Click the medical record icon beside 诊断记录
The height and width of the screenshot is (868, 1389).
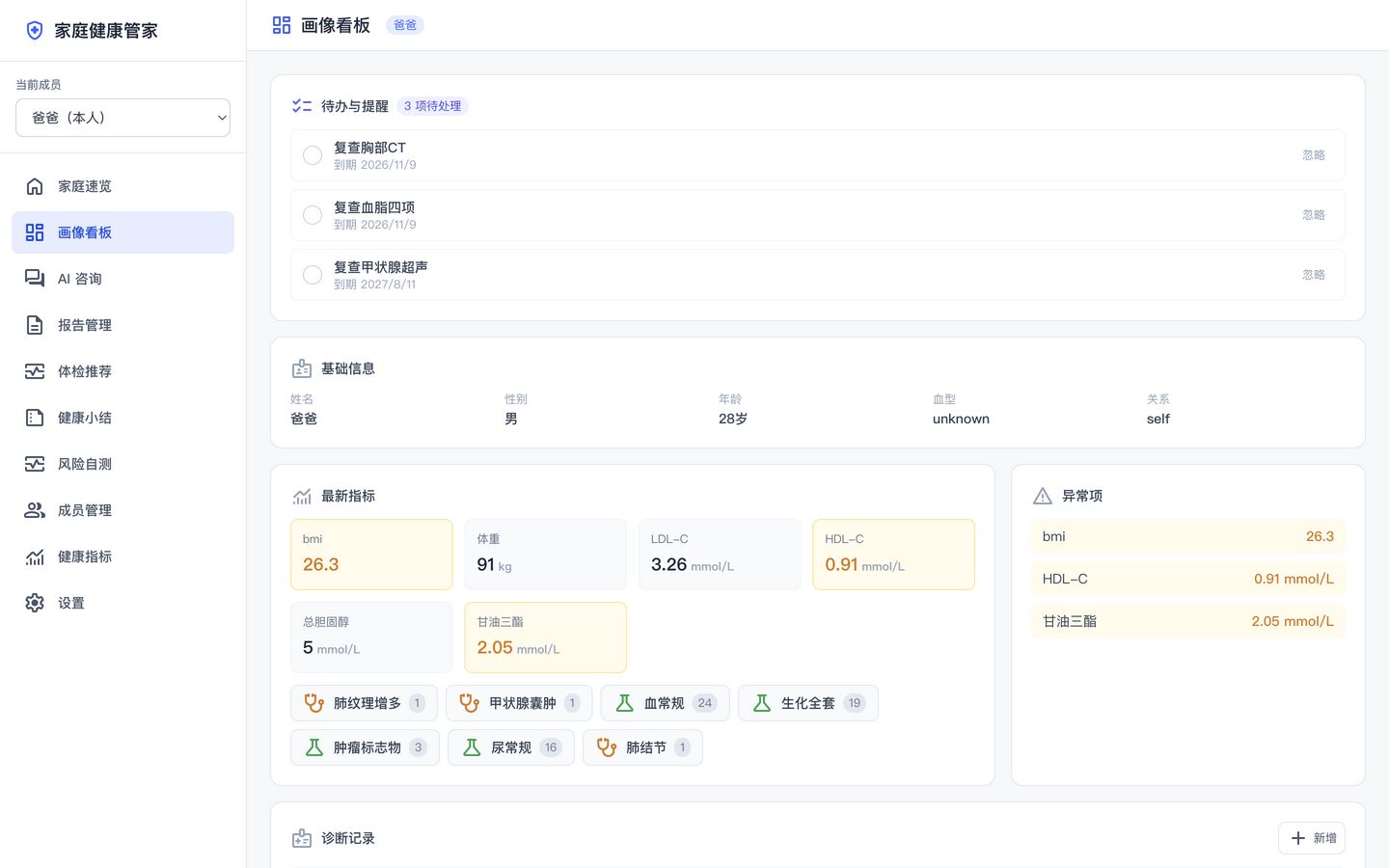click(x=302, y=838)
